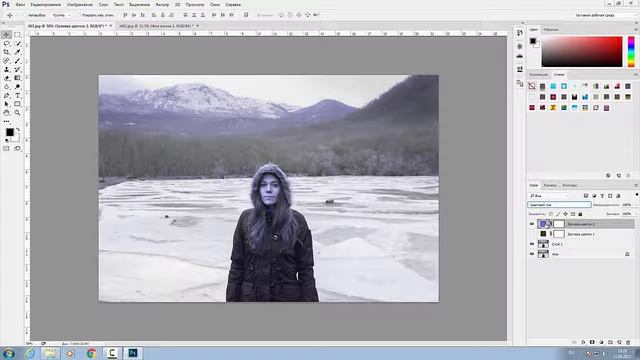Screen dimensions: 640x360
Task: Open the layer filter kind dropdown
Action: point(549,196)
